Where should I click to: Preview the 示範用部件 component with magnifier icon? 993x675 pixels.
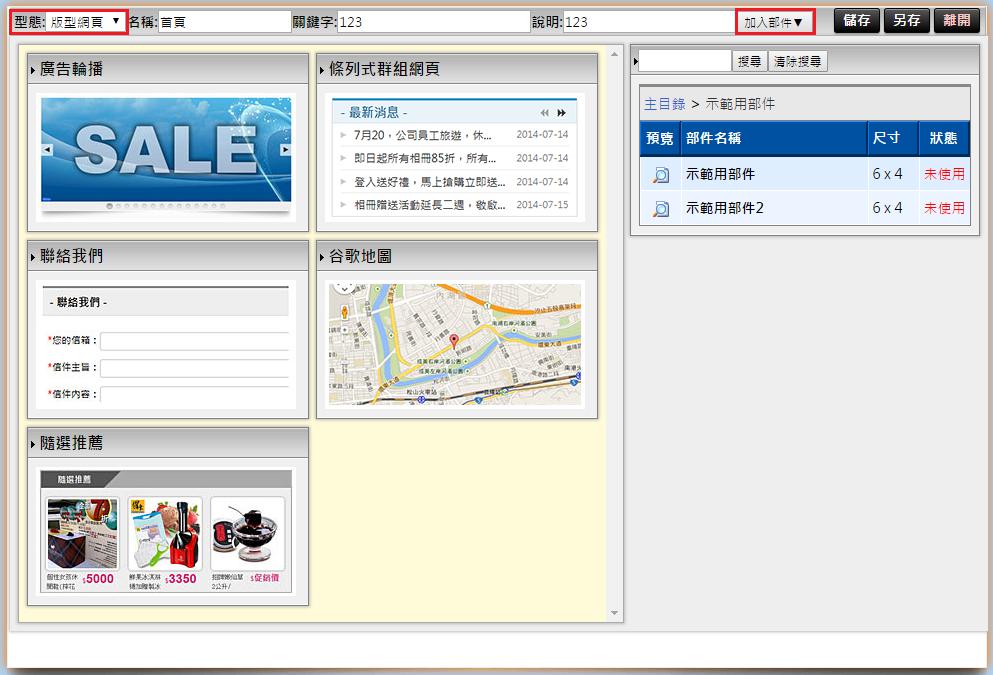coord(660,175)
